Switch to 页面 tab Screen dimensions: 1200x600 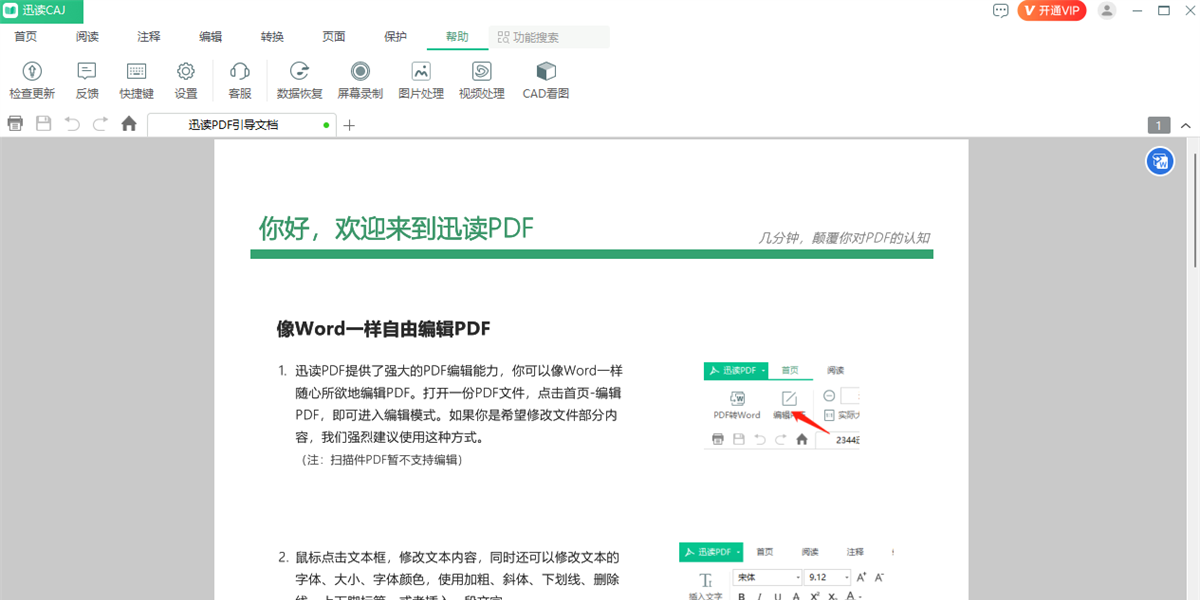click(334, 37)
